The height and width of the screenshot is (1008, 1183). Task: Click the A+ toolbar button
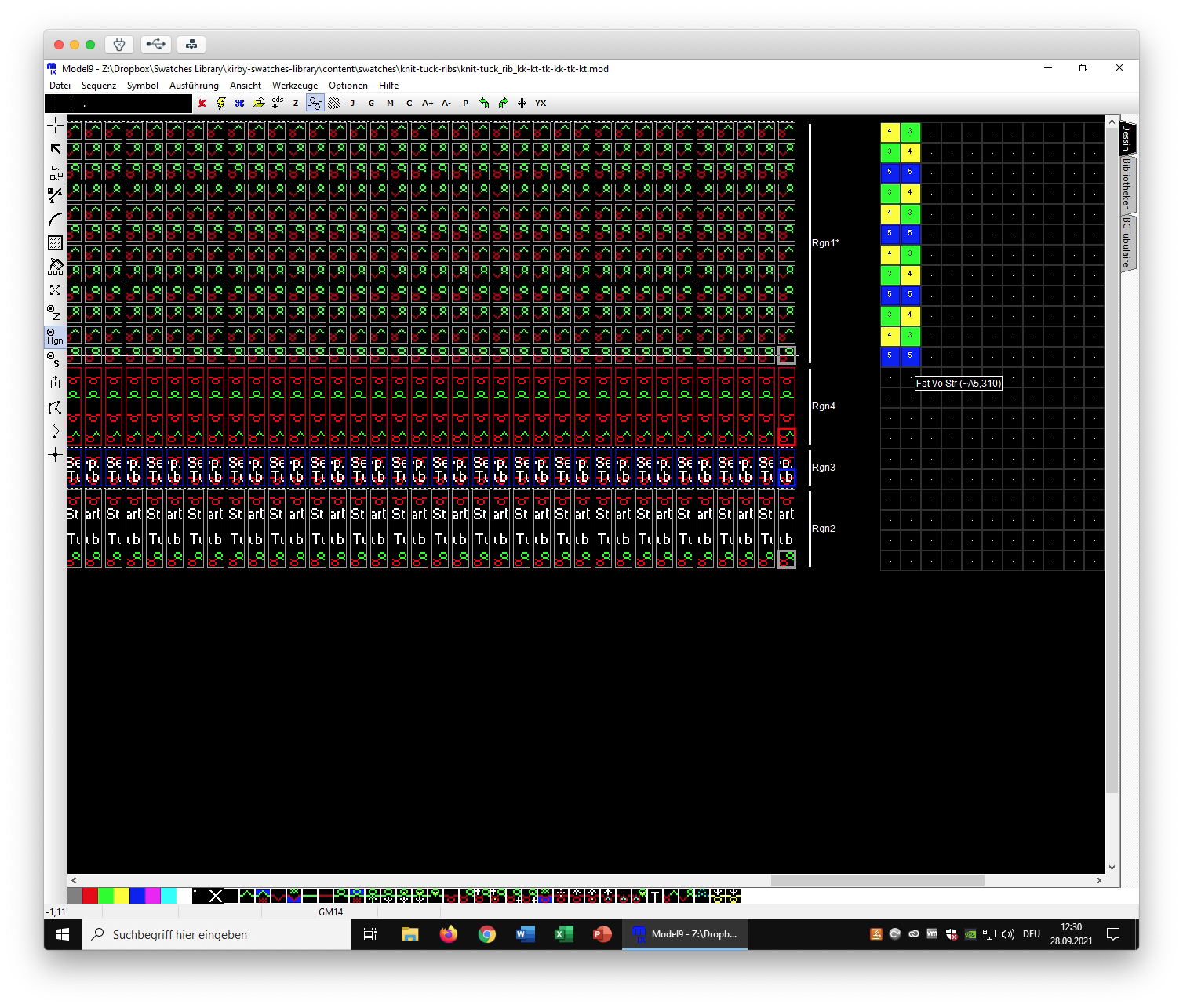(x=428, y=103)
